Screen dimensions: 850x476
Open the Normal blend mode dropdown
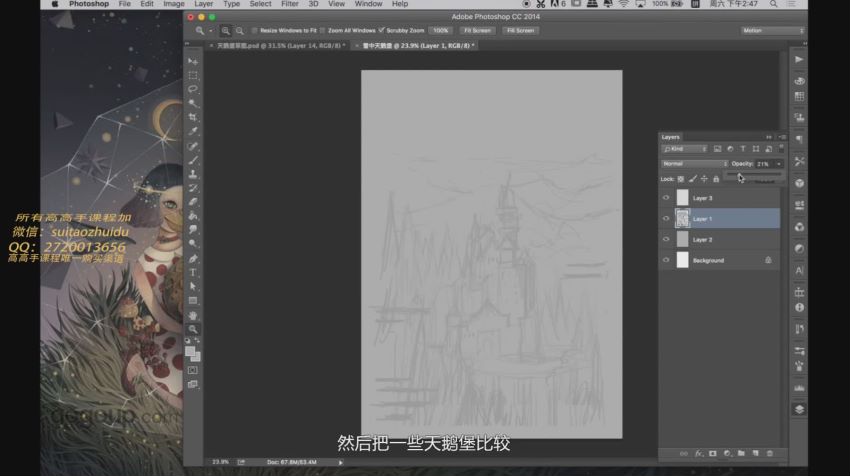click(x=694, y=164)
